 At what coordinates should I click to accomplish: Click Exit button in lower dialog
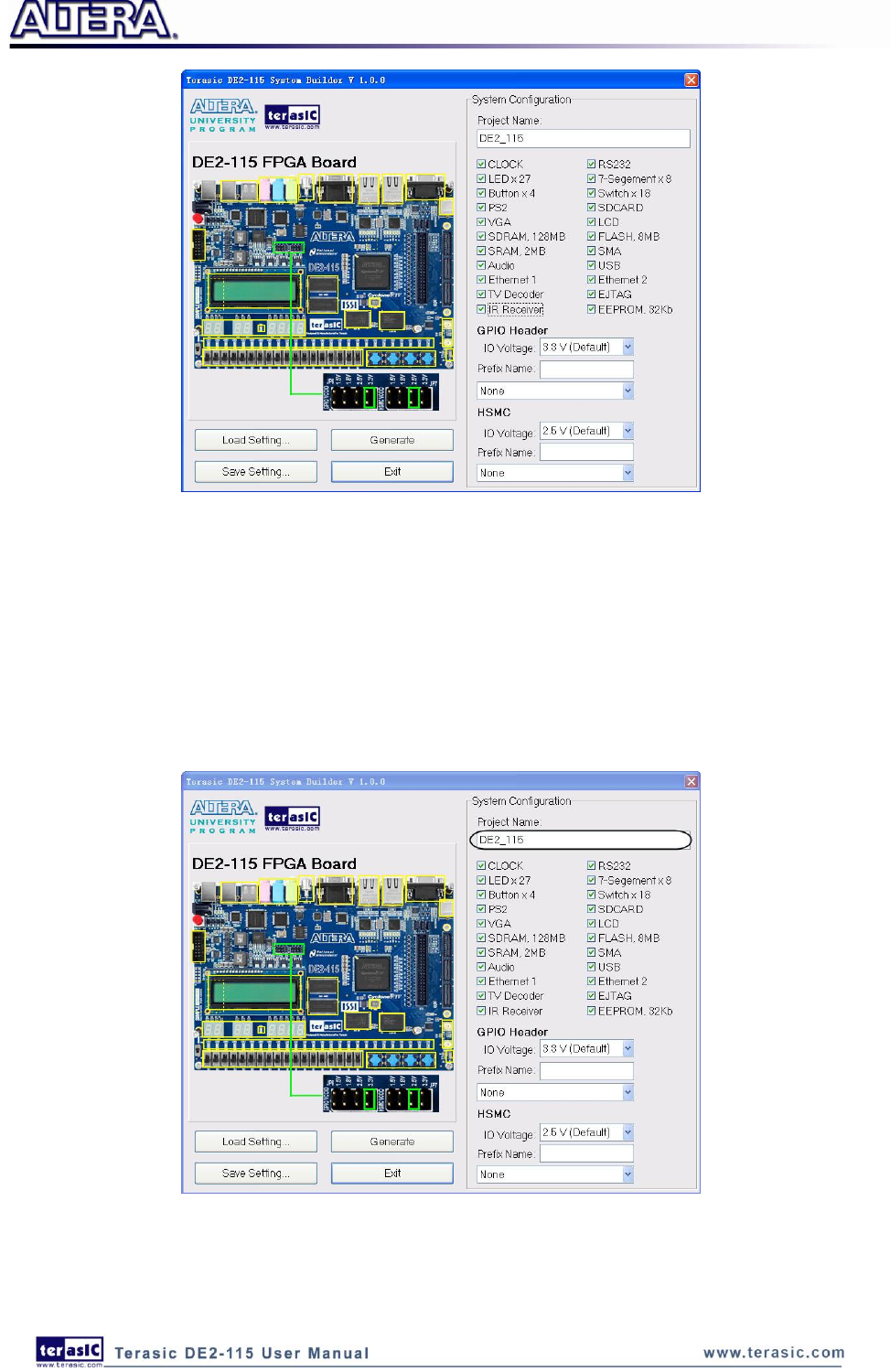point(392,1174)
